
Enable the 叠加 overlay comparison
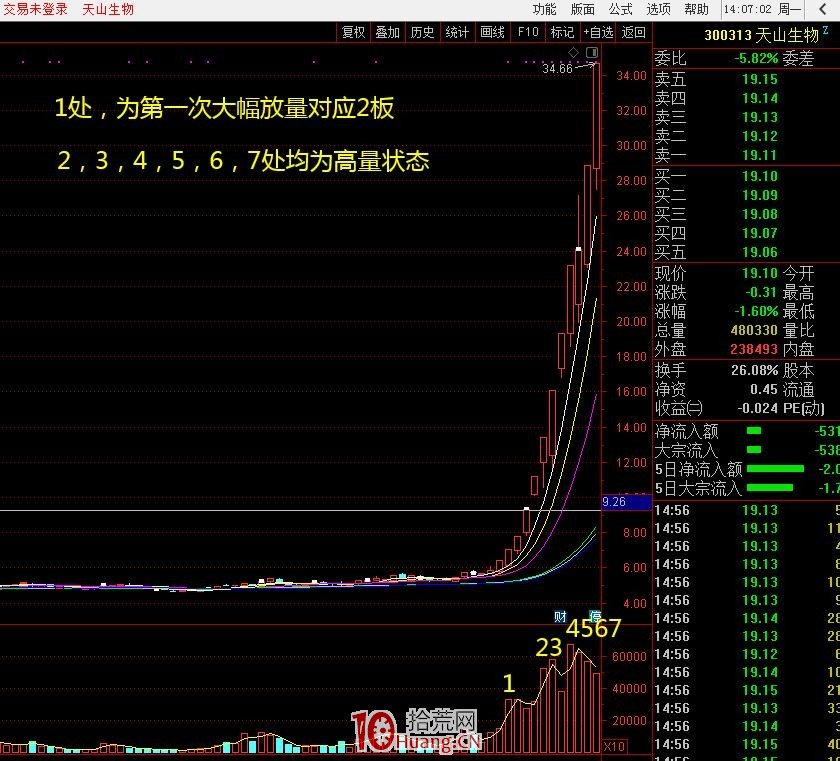click(386, 31)
